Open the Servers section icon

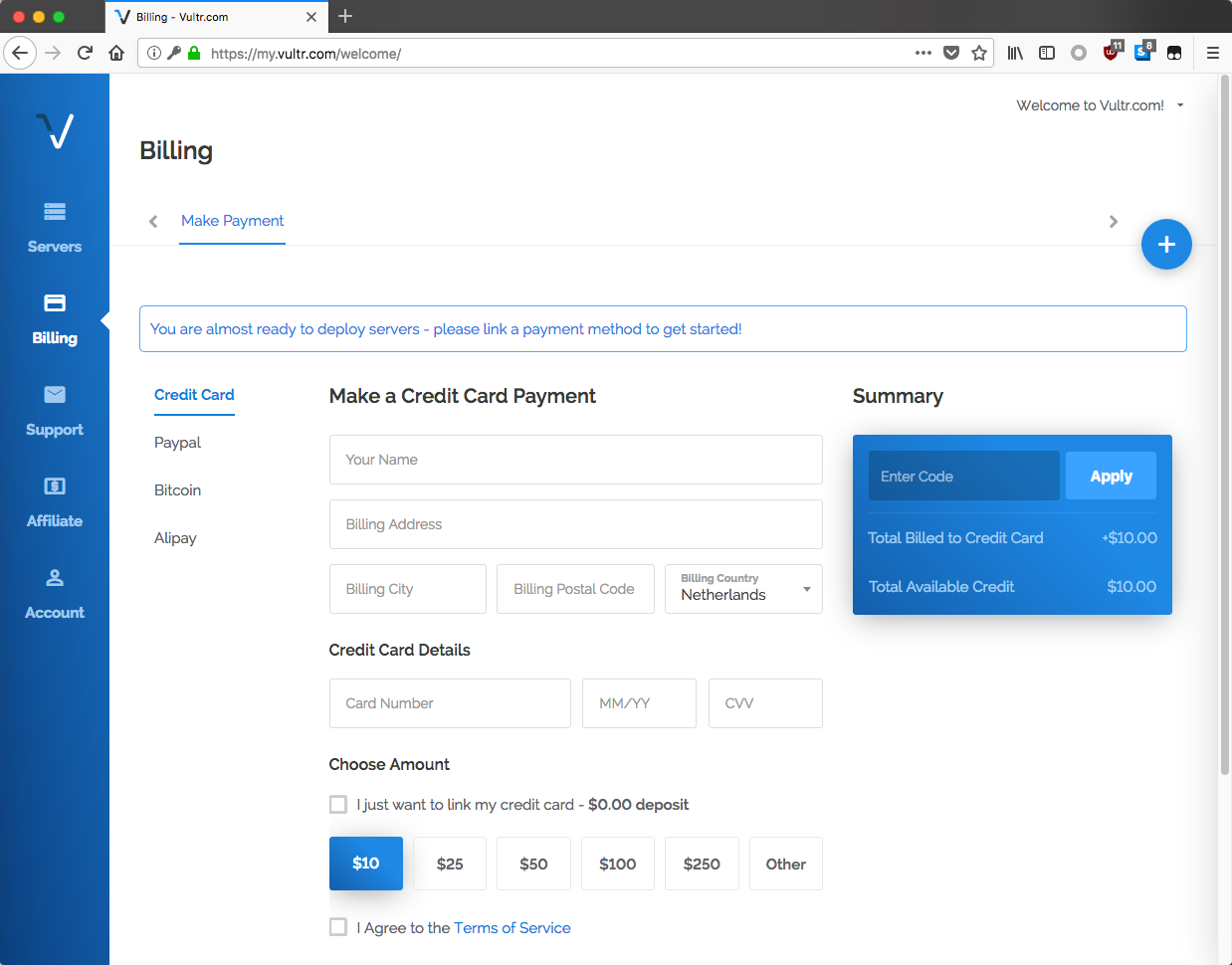point(55,211)
